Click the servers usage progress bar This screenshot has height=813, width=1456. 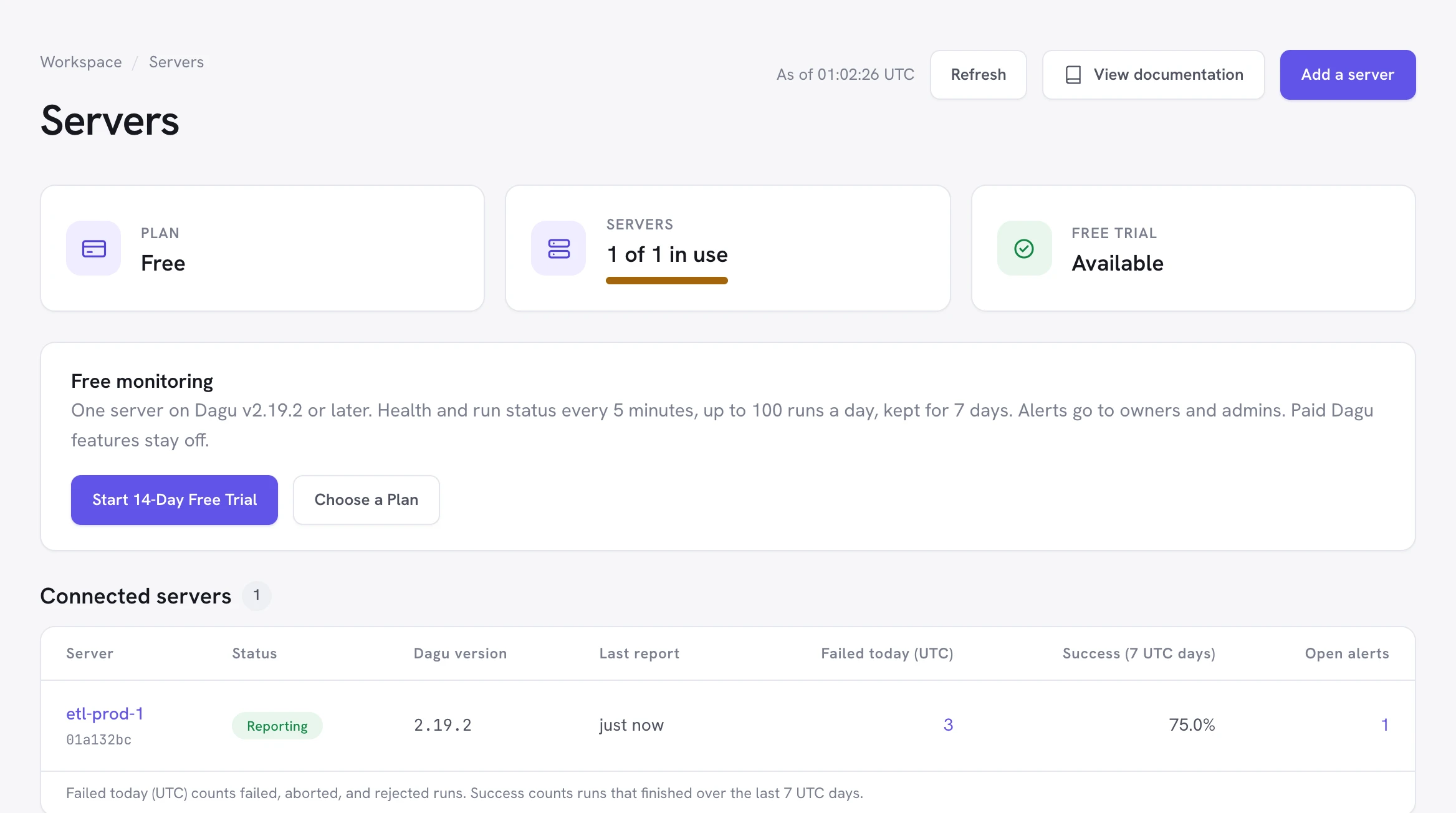[667, 281]
